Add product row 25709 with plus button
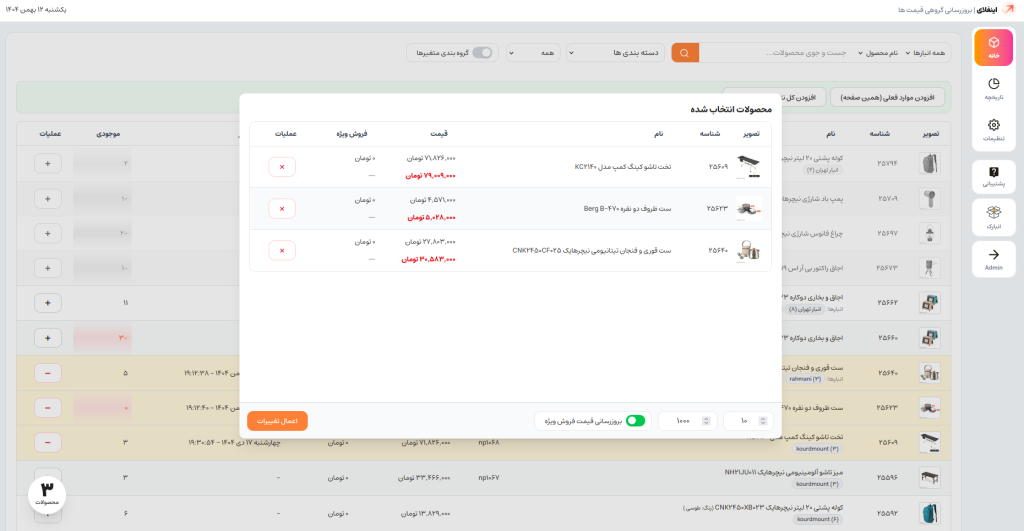This screenshot has height=531, width=1024. [x=48, y=199]
